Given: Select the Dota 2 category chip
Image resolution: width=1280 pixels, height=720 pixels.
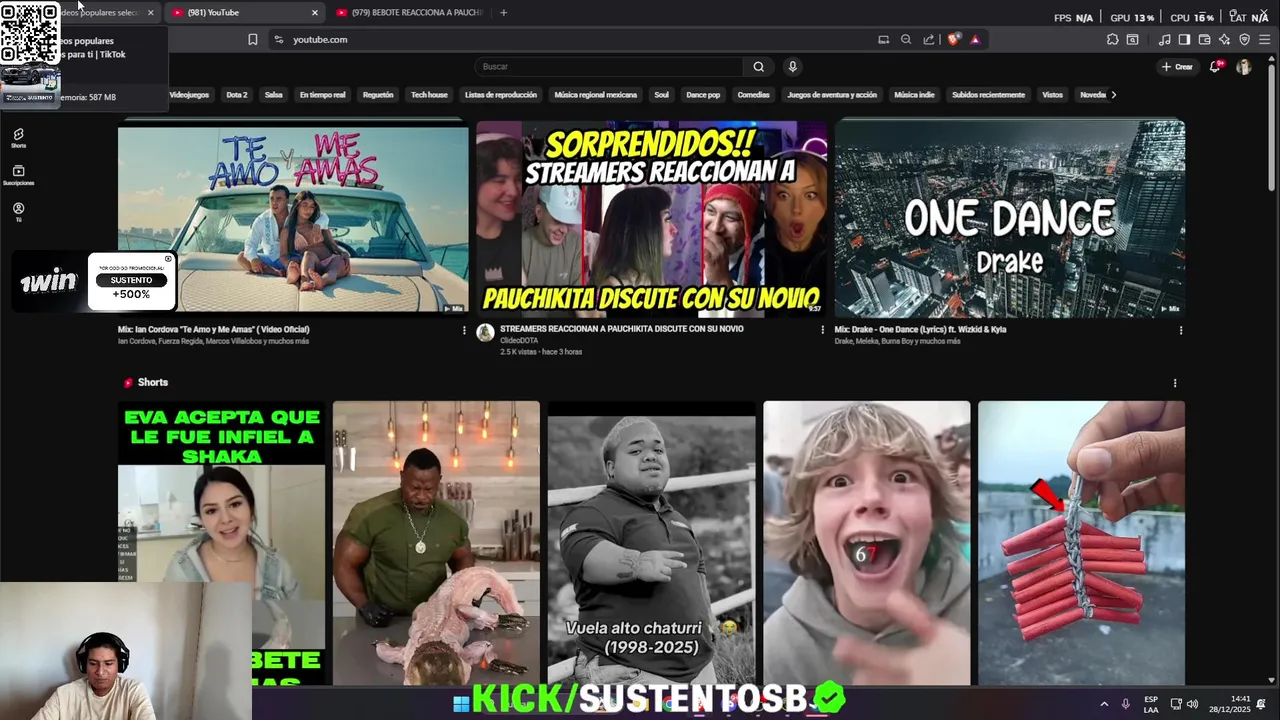Looking at the screenshot, I should 237,95.
